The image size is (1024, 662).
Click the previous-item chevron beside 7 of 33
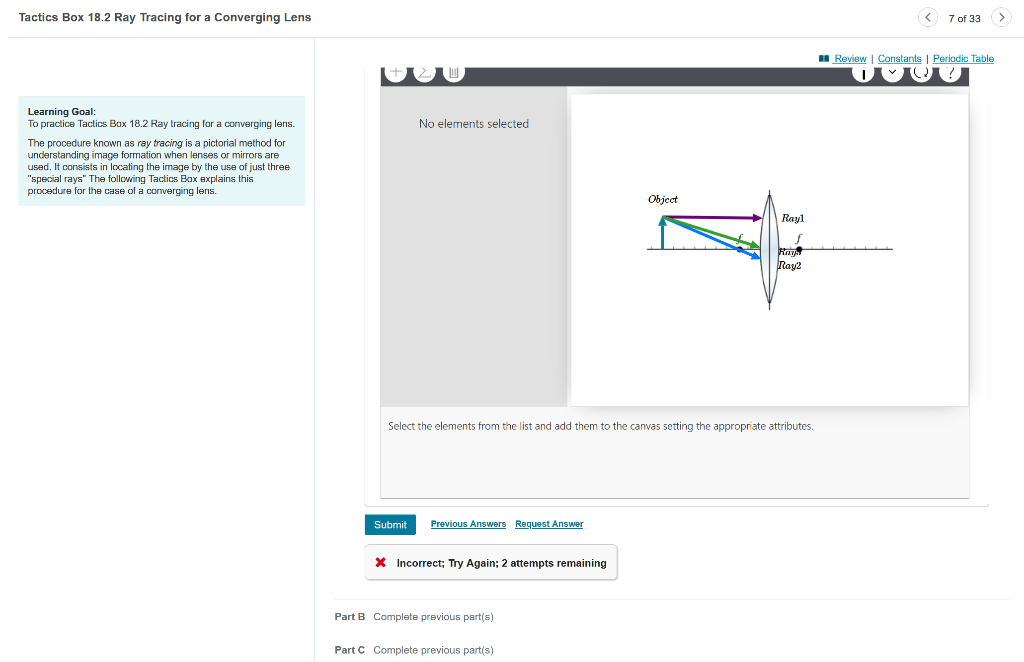pos(927,17)
